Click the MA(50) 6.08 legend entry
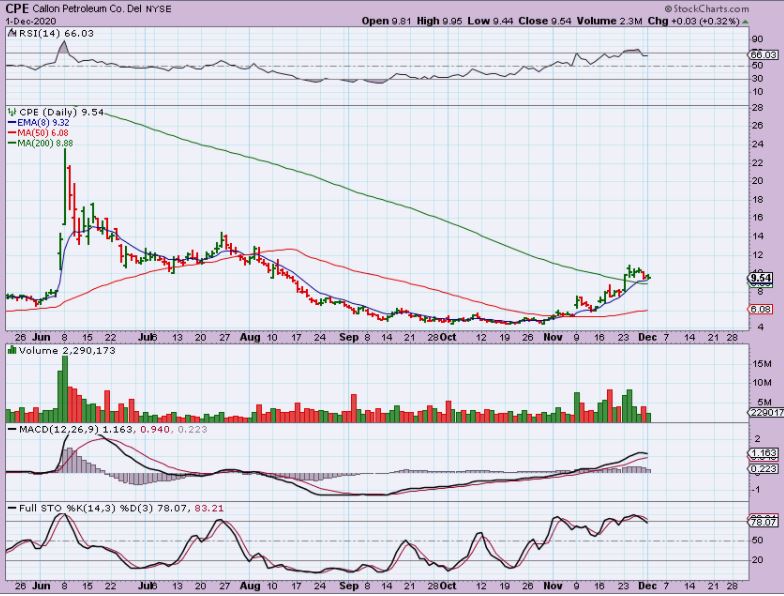Screen dimensions: 784x596 point(43,133)
